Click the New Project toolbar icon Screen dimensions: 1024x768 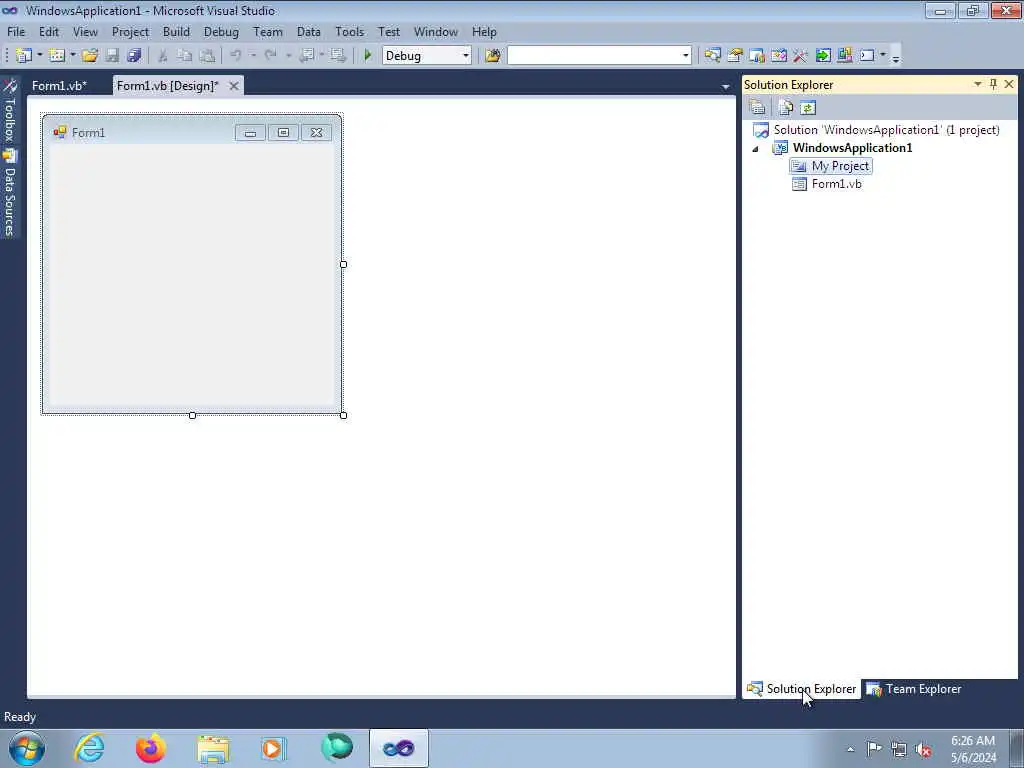click(24, 56)
